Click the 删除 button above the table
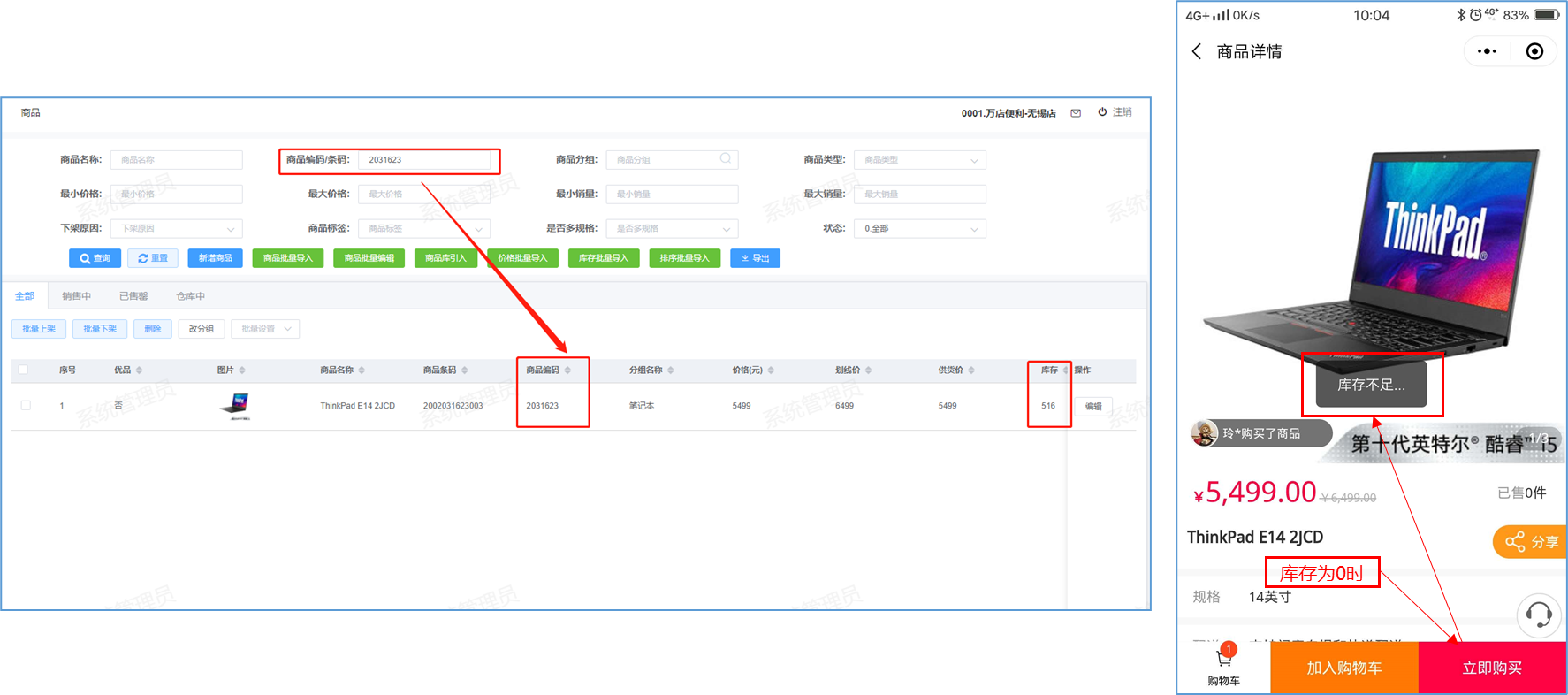The width and height of the screenshot is (1568, 695). pyautogui.click(x=153, y=329)
